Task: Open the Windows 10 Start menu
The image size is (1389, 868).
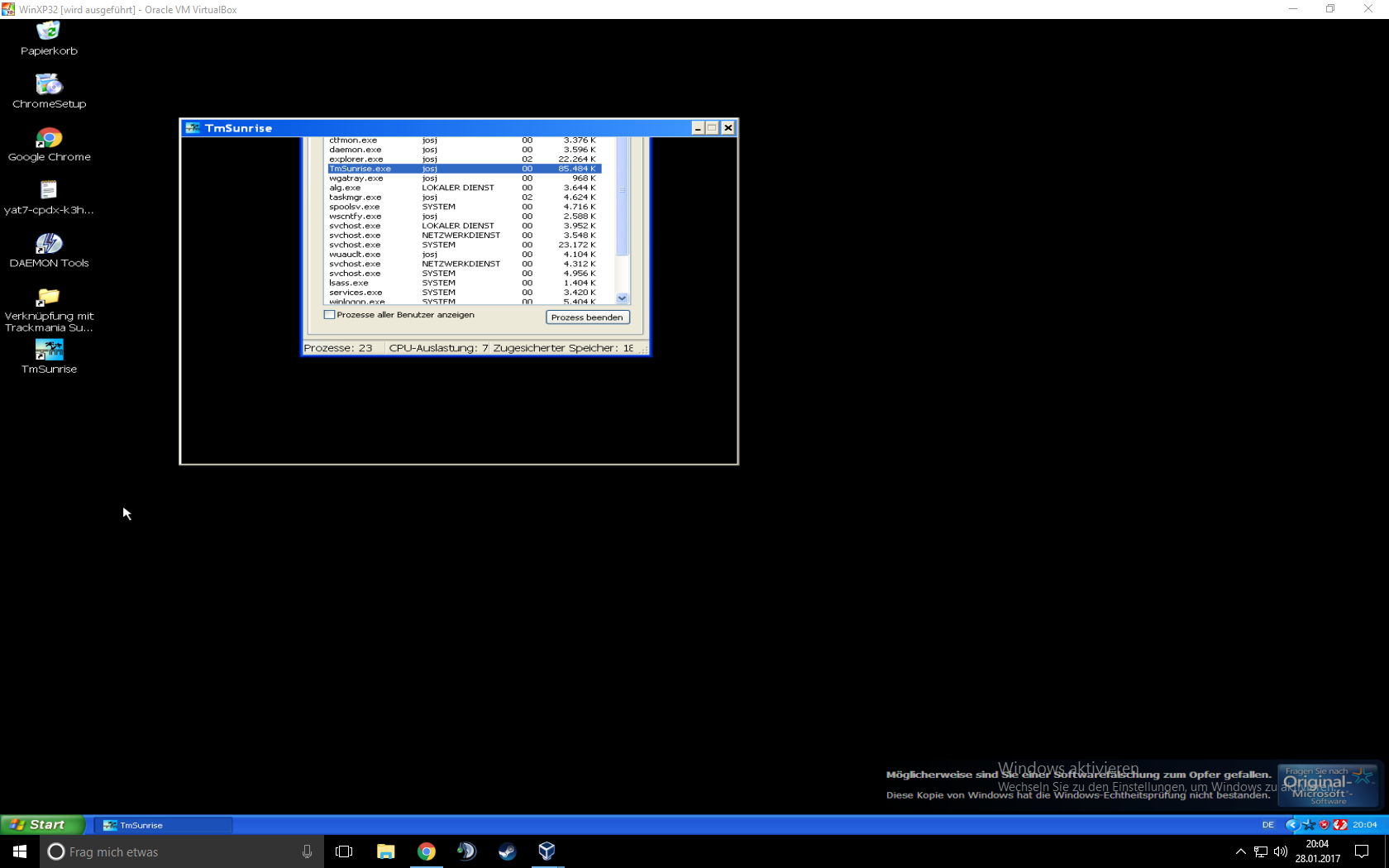Action: click(x=20, y=851)
